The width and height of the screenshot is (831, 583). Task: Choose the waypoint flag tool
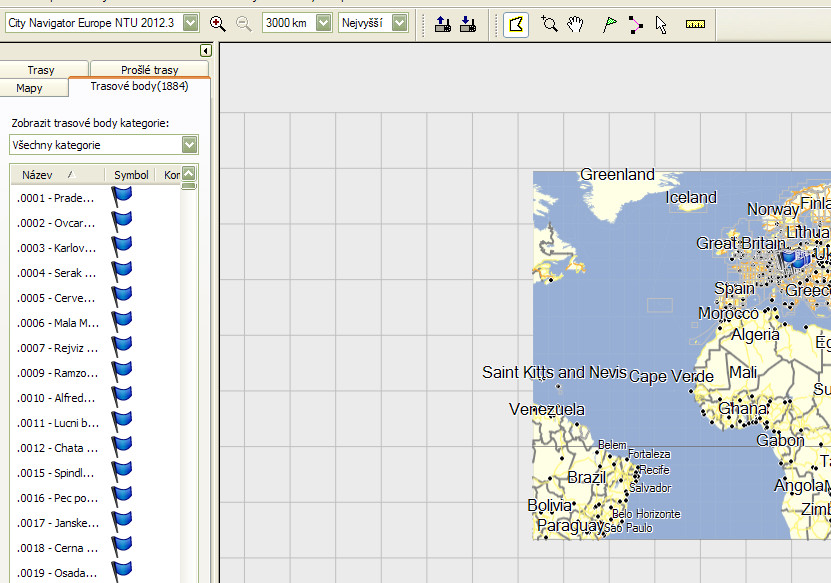pyautogui.click(x=609, y=24)
